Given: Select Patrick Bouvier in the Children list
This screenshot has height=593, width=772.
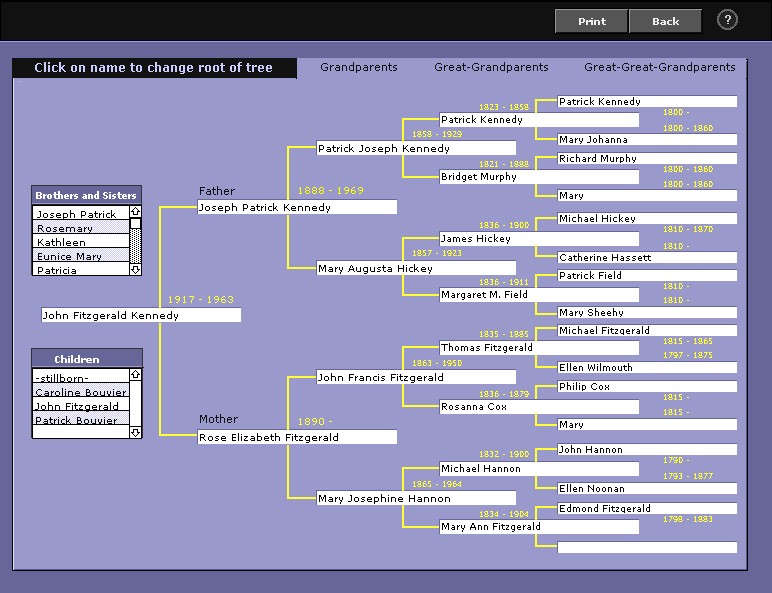Looking at the screenshot, I should pos(81,420).
